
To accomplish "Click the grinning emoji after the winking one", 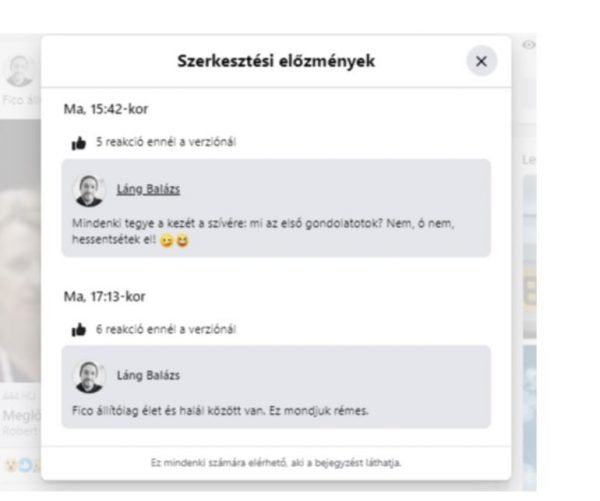I will 182,241.
